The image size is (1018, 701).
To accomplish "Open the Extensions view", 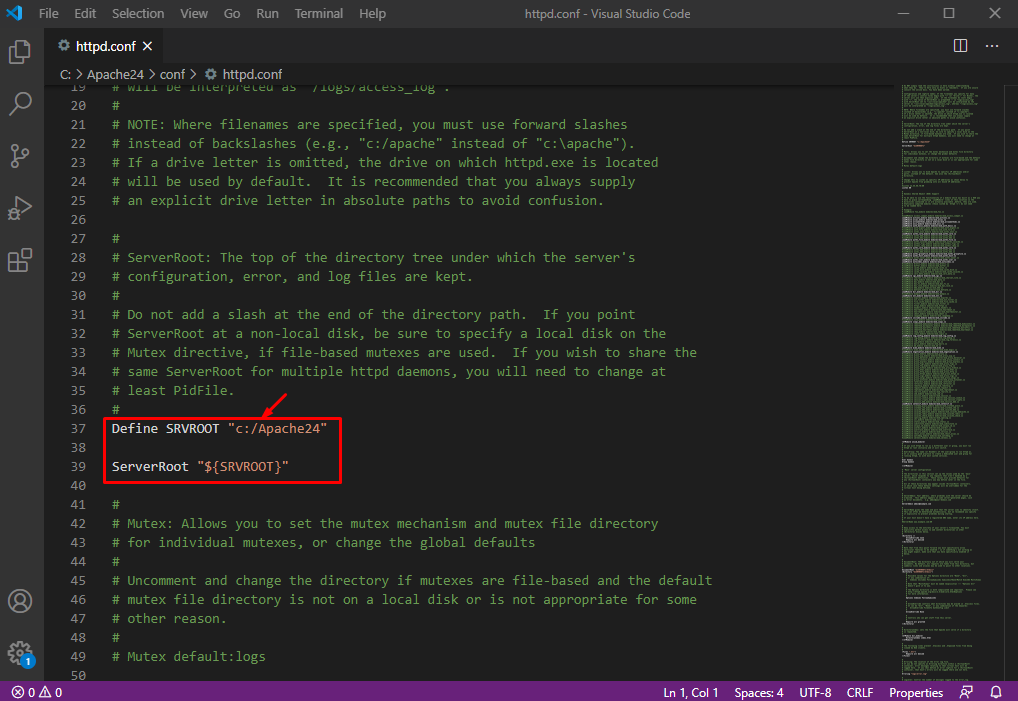I will (x=20, y=260).
